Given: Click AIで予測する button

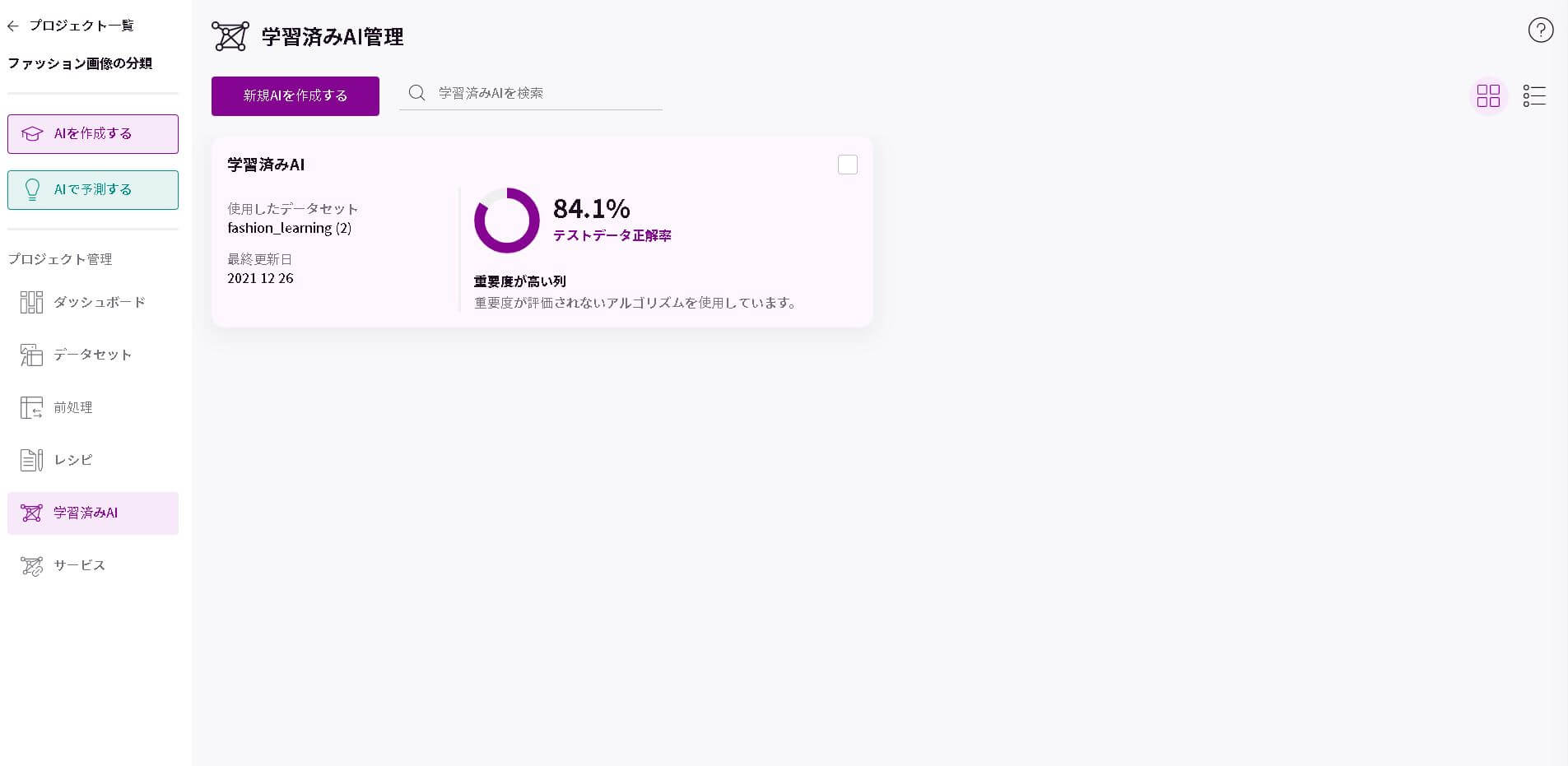Looking at the screenshot, I should (x=93, y=190).
